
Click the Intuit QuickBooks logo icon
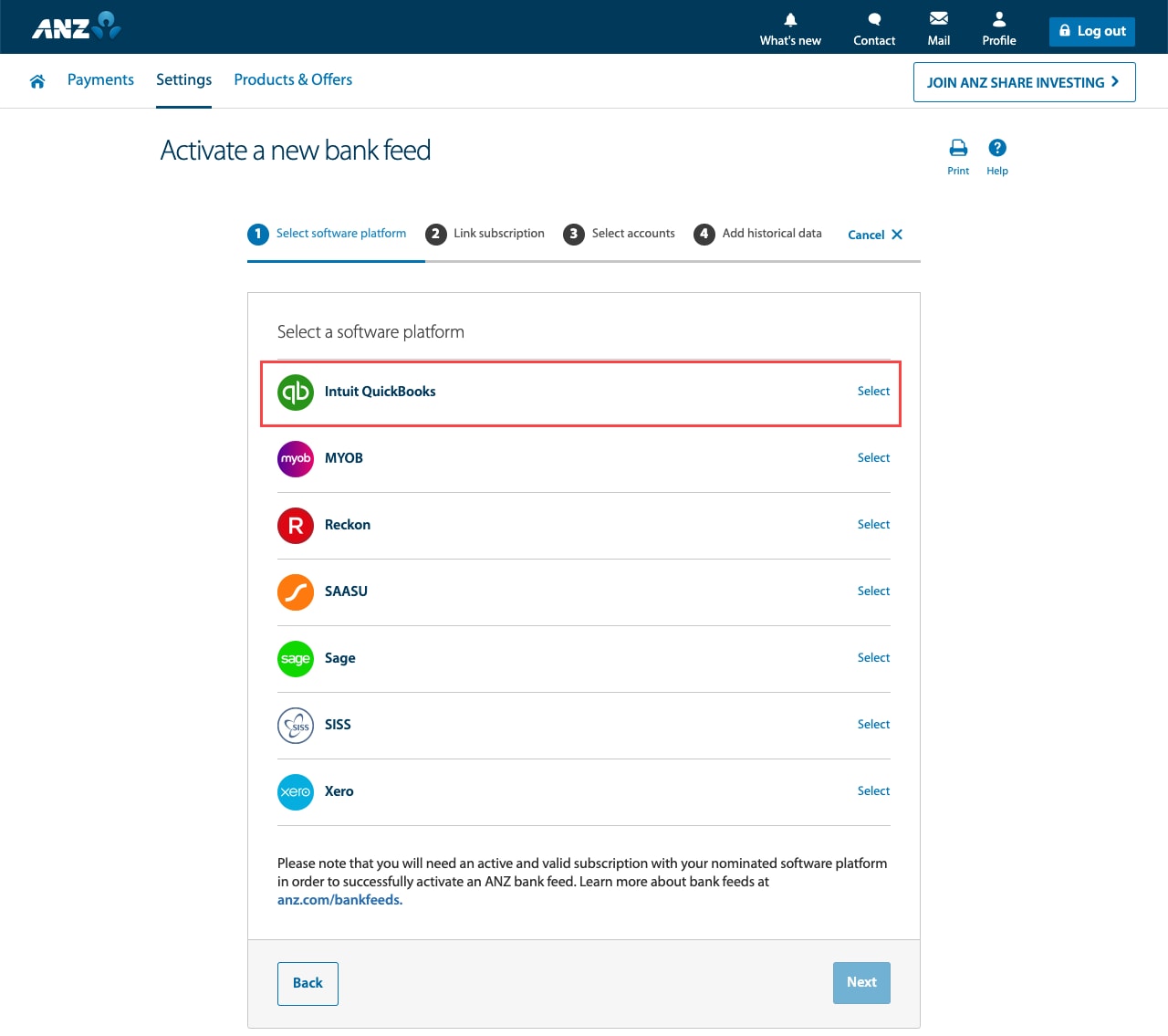click(x=296, y=392)
